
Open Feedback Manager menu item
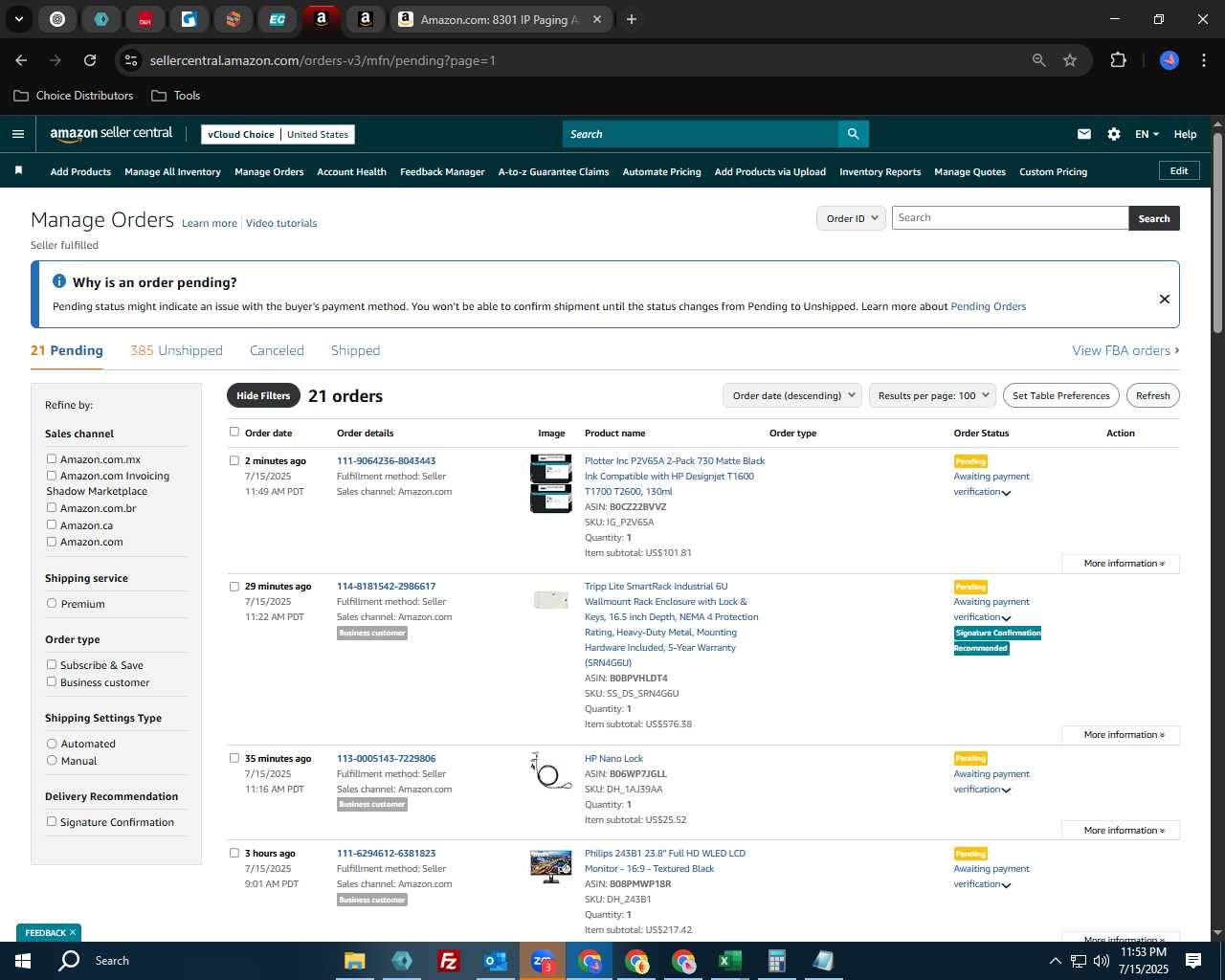click(442, 171)
